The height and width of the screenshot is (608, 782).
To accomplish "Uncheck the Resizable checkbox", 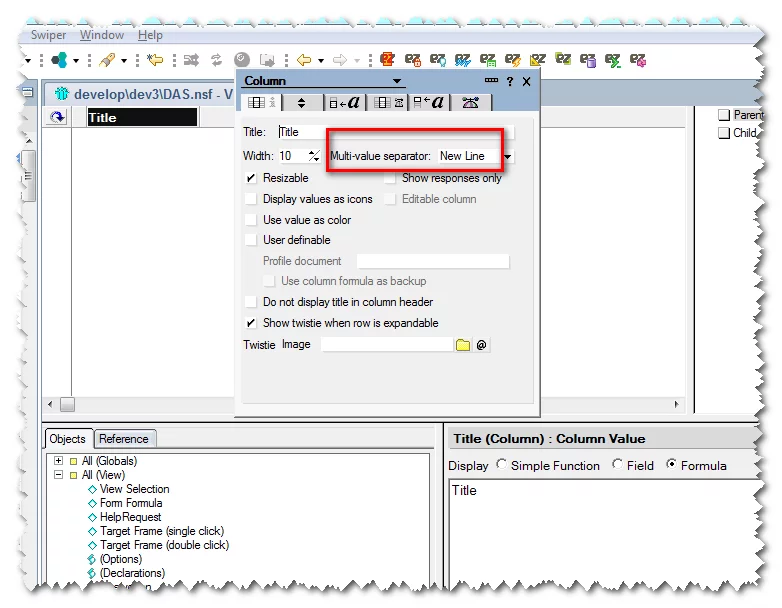I will pos(251,178).
